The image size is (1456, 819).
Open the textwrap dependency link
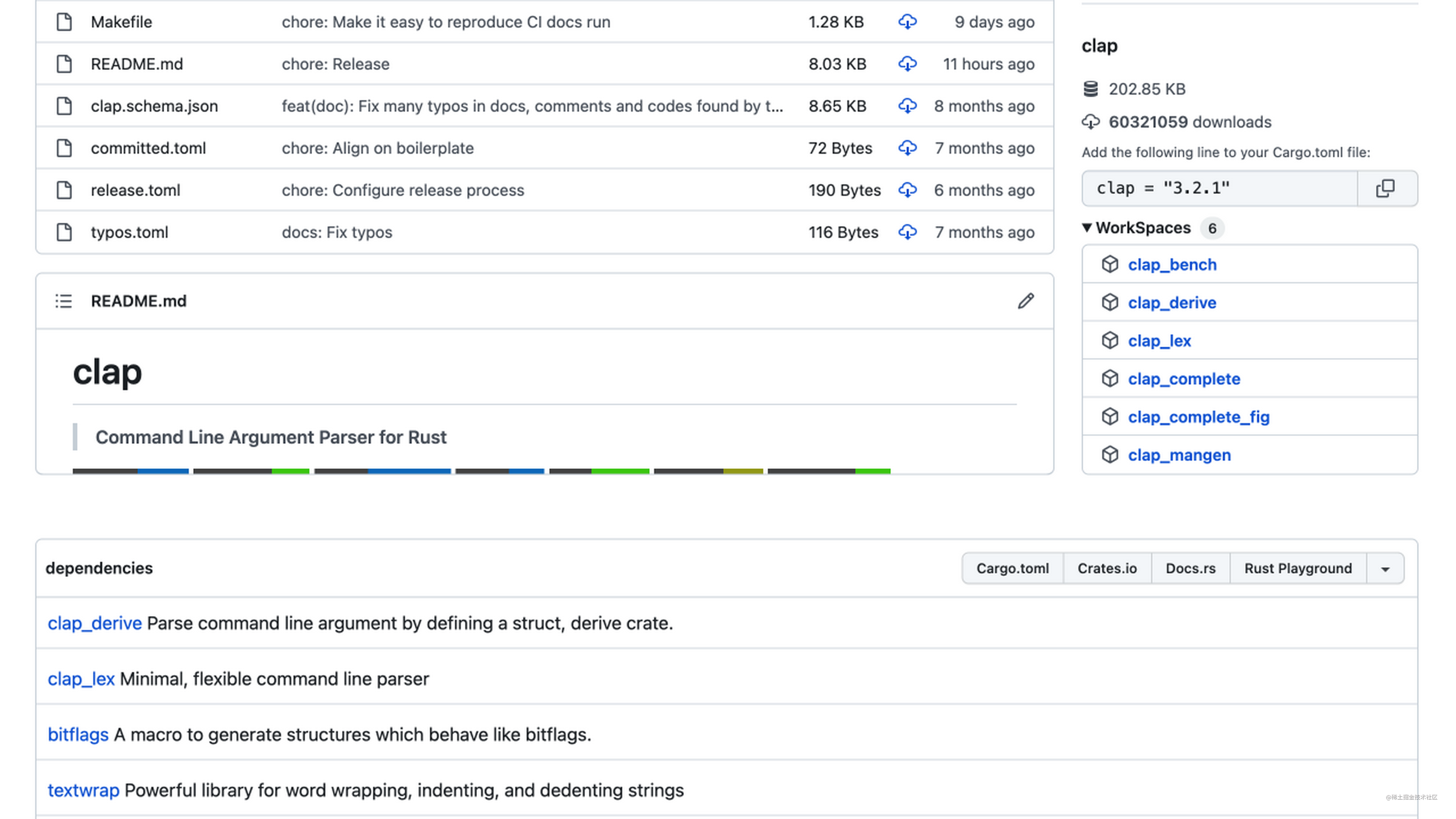coord(83,790)
